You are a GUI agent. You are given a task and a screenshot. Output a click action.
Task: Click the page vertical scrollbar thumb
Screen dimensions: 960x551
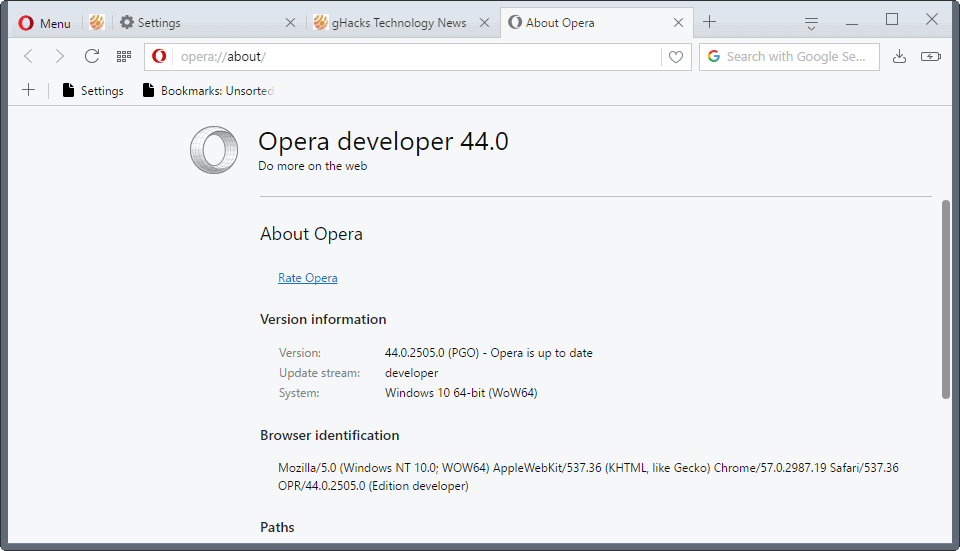click(x=946, y=299)
